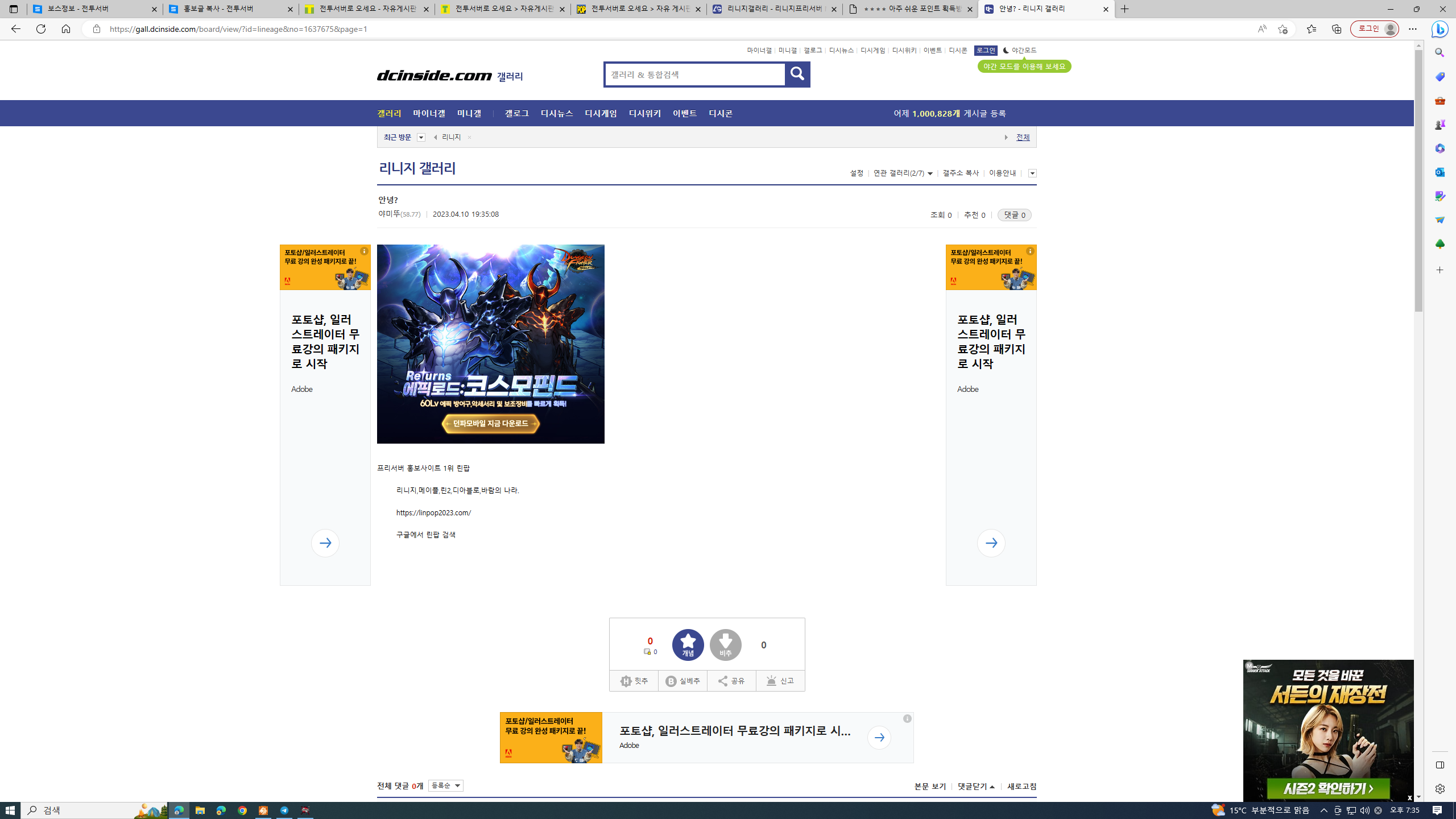
Task: Click 갤주소 복사 link
Action: pos(961,173)
